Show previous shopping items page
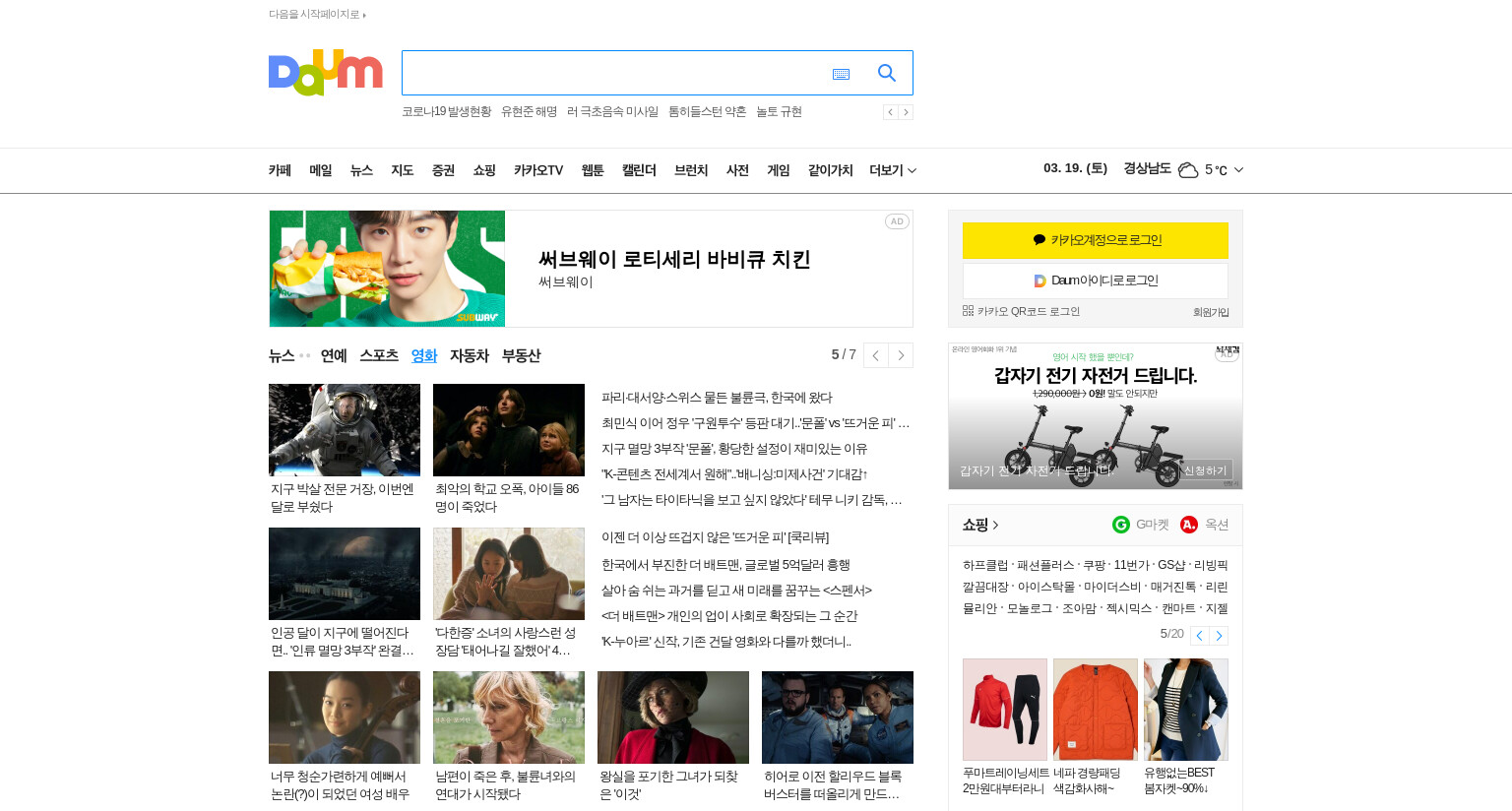 pos(1200,636)
